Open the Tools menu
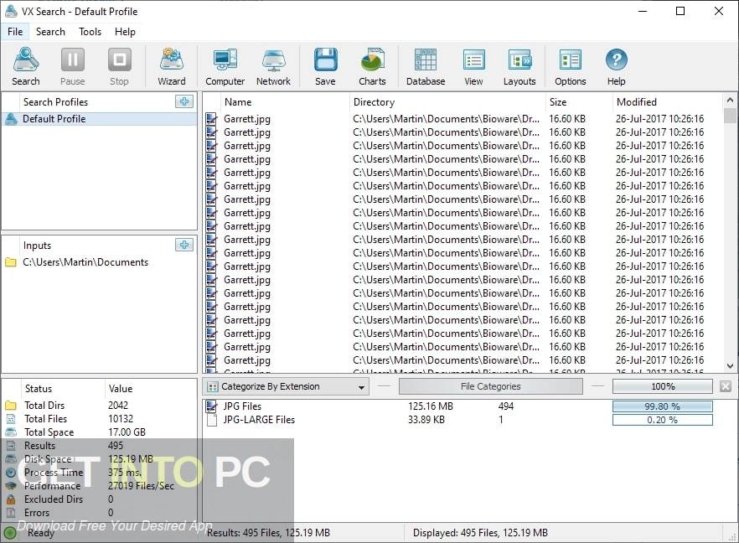The height and width of the screenshot is (543, 739). click(90, 32)
